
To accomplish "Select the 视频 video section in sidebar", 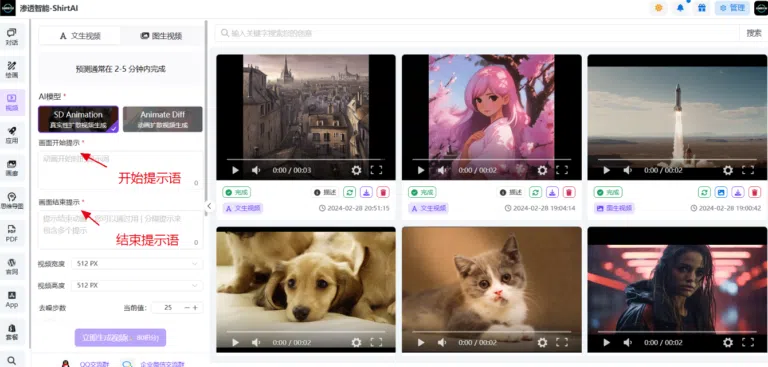I will point(12,102).
